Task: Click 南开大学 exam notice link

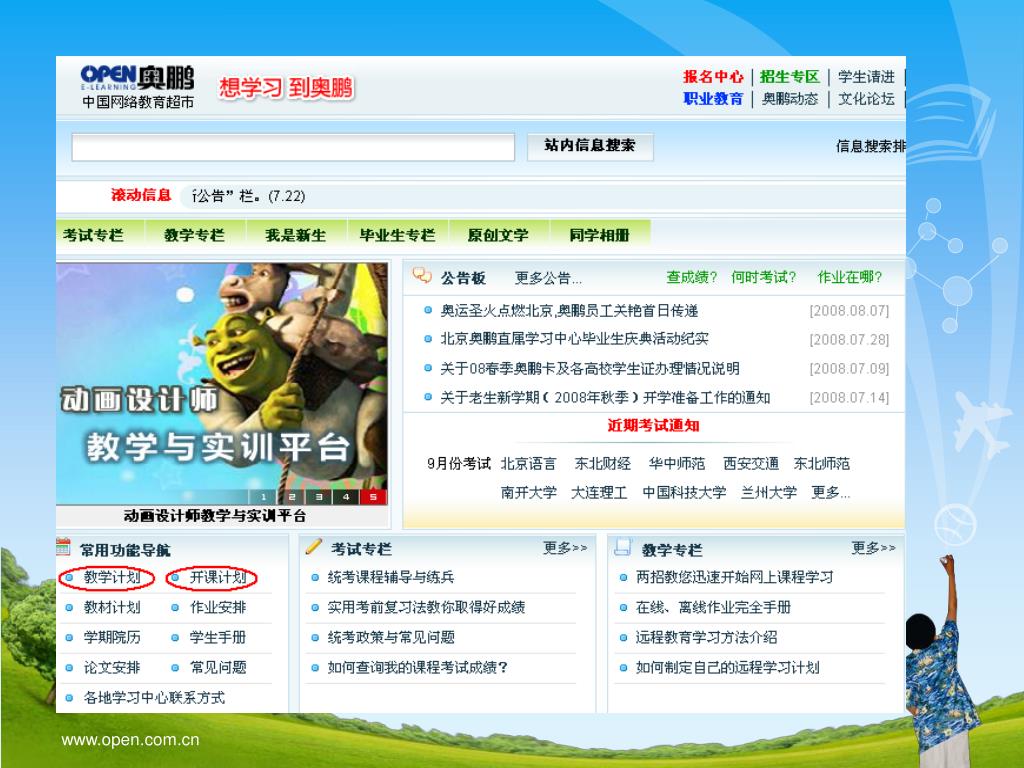Action: 528,492
